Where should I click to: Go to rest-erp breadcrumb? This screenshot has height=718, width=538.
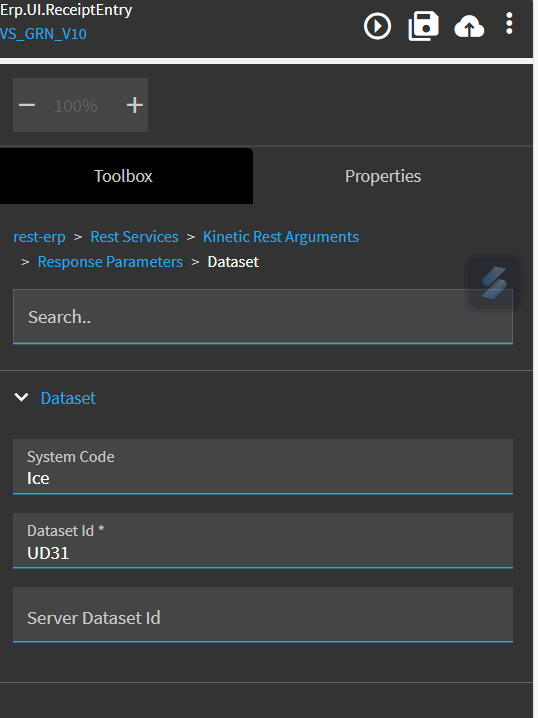coord(39,237)
